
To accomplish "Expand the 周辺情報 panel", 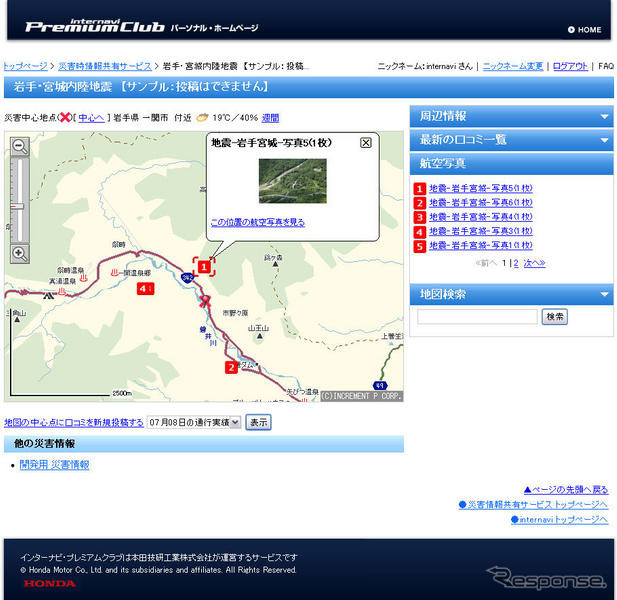I will (x=511, y=116).
